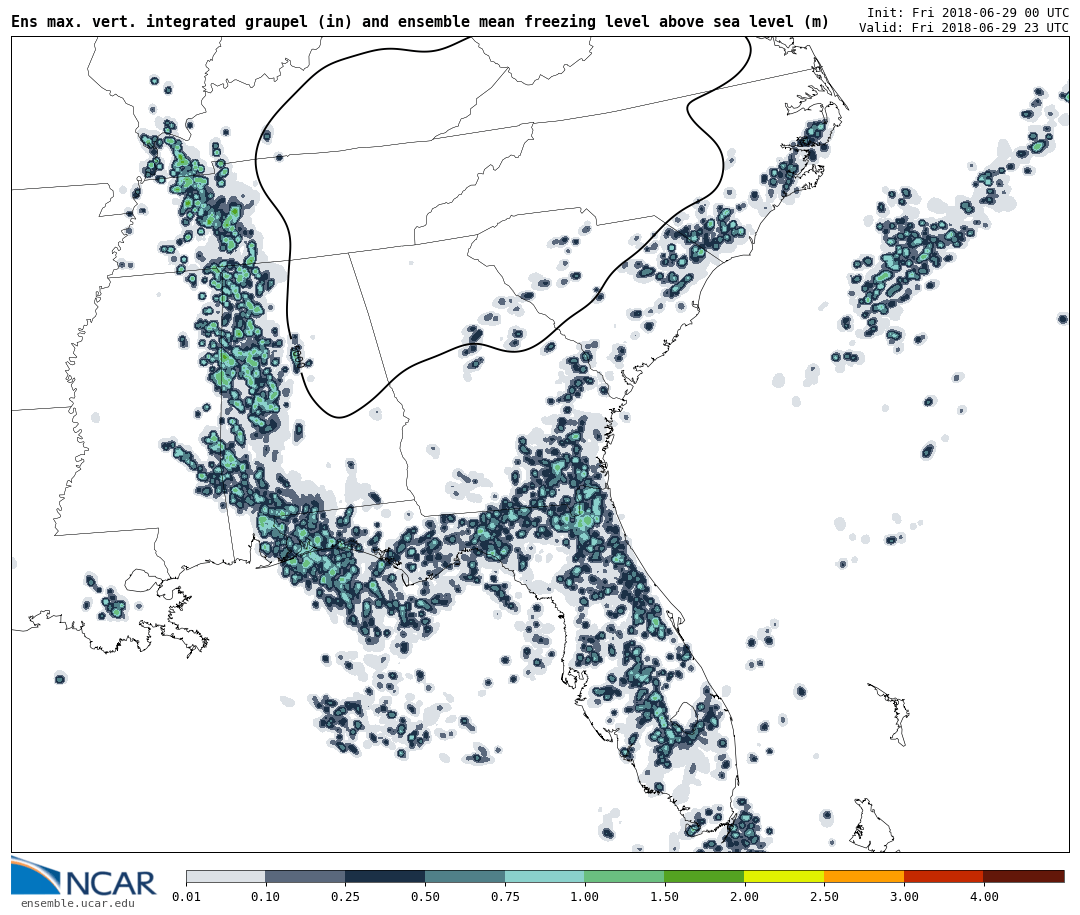
Task: Click the chart title about integrated graupel
Action: point(420,22)
